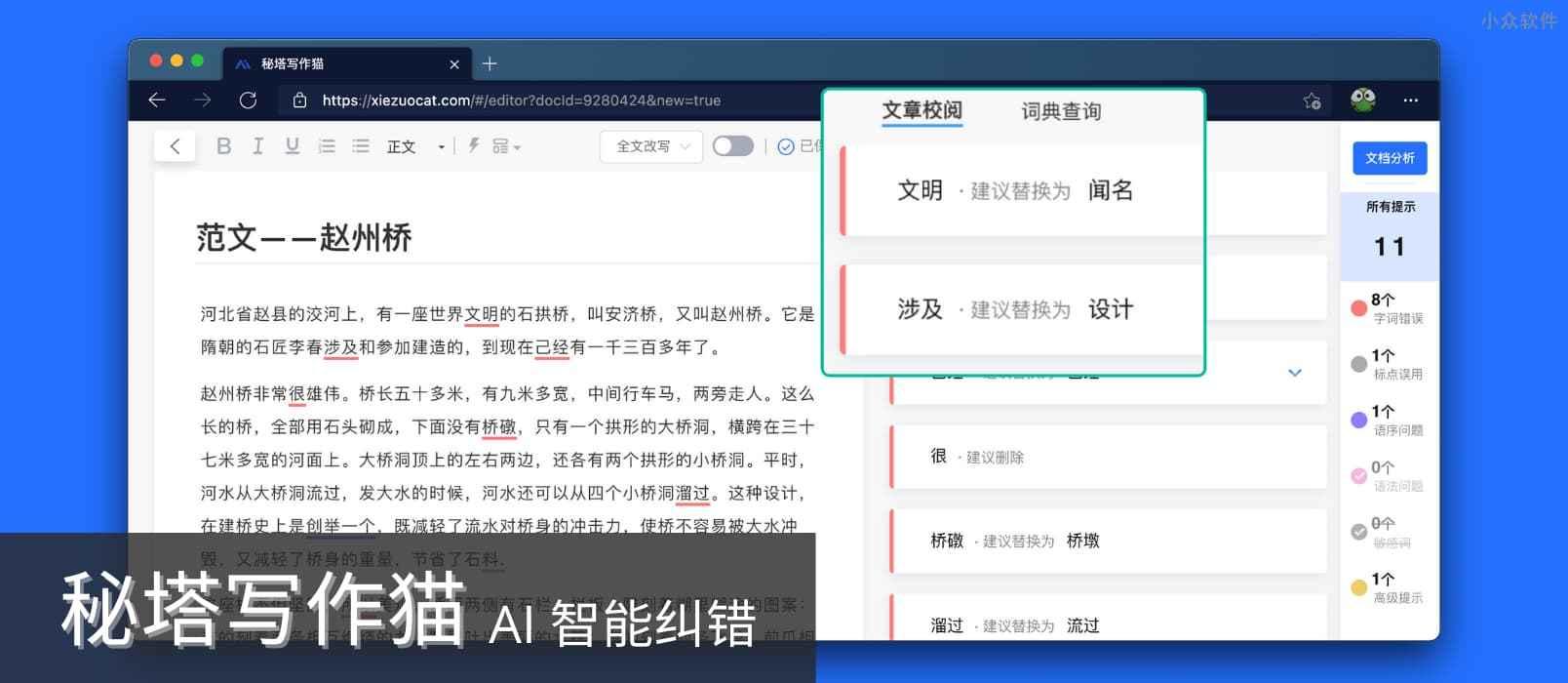Open the browser three-dots menu
The image size is (1568, 683).
pyautogui.click(x=1411, y=100)
